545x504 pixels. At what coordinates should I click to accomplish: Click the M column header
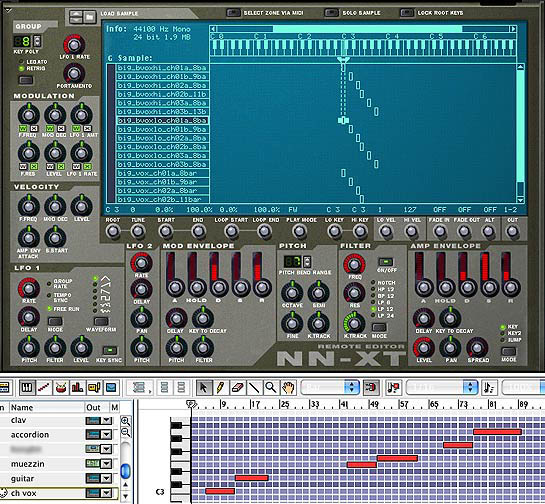coord(114,407)
